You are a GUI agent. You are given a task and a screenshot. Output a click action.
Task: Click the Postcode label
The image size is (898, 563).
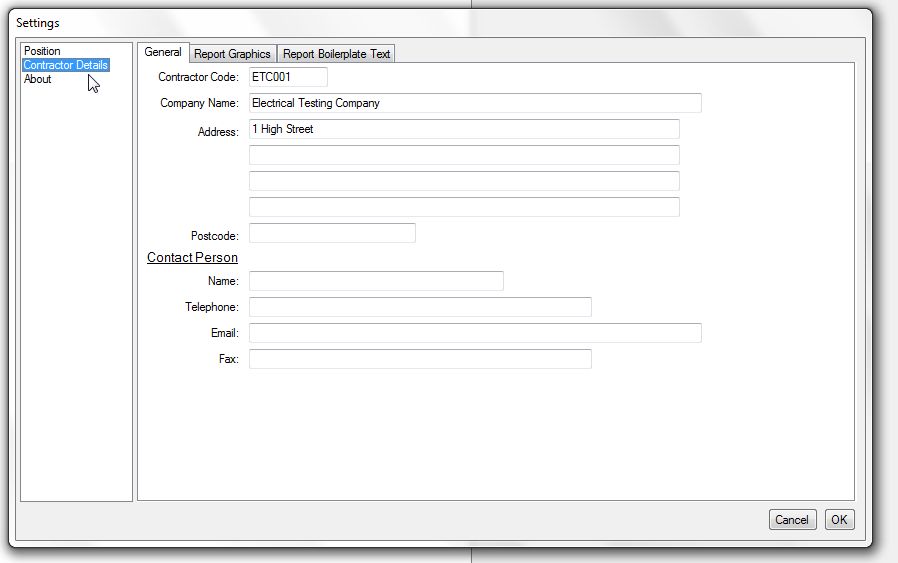[215, 236]
